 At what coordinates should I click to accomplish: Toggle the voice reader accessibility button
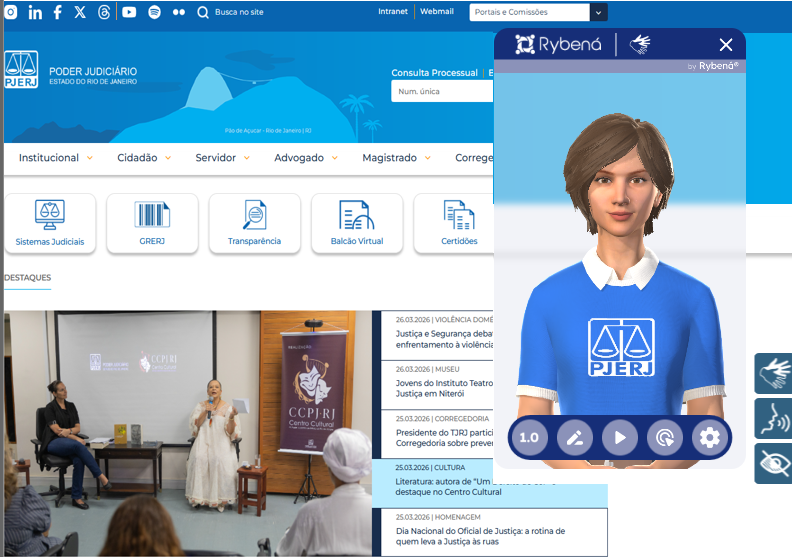(773, 418)
